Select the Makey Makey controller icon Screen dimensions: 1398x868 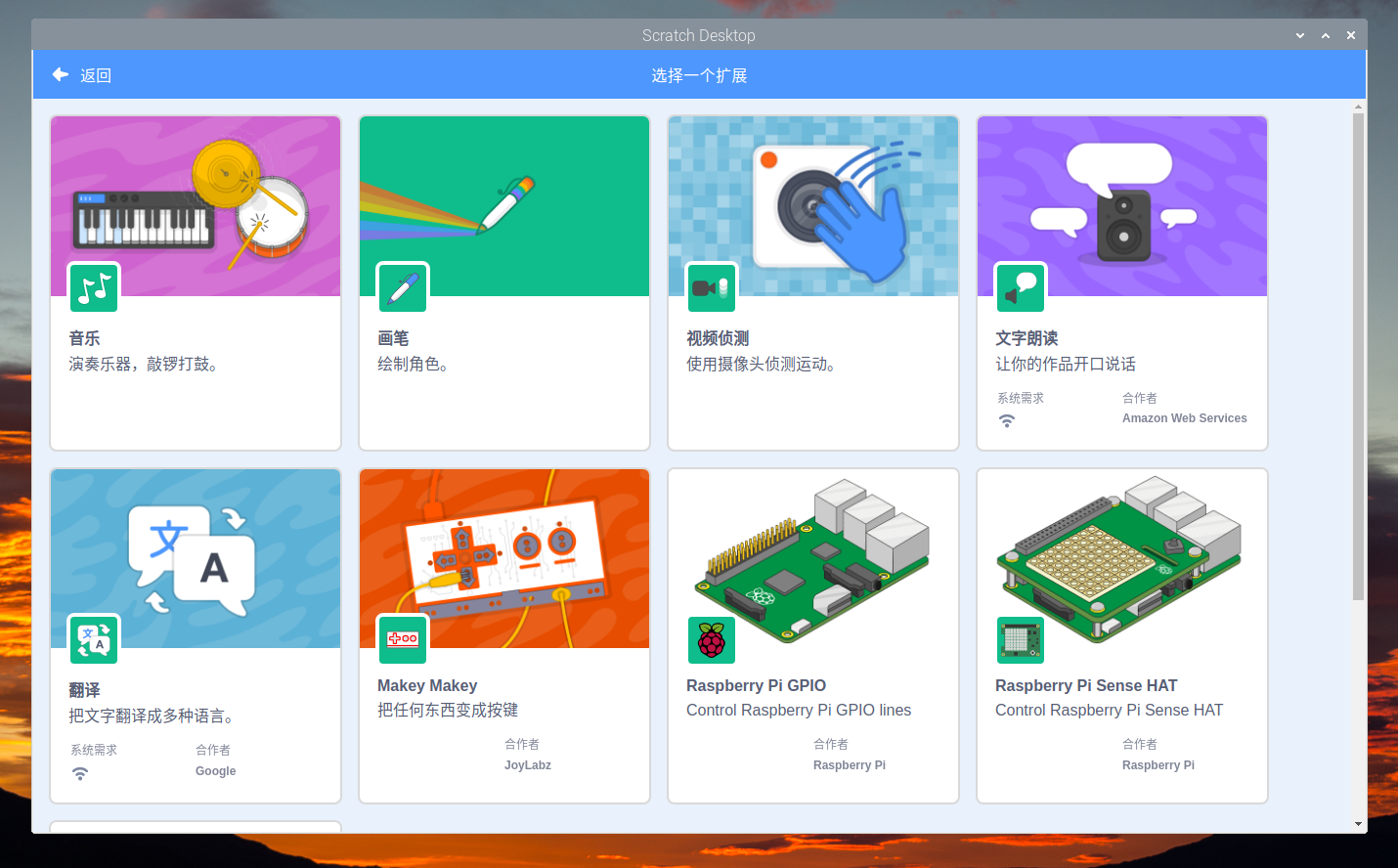(x=404, y=640)
